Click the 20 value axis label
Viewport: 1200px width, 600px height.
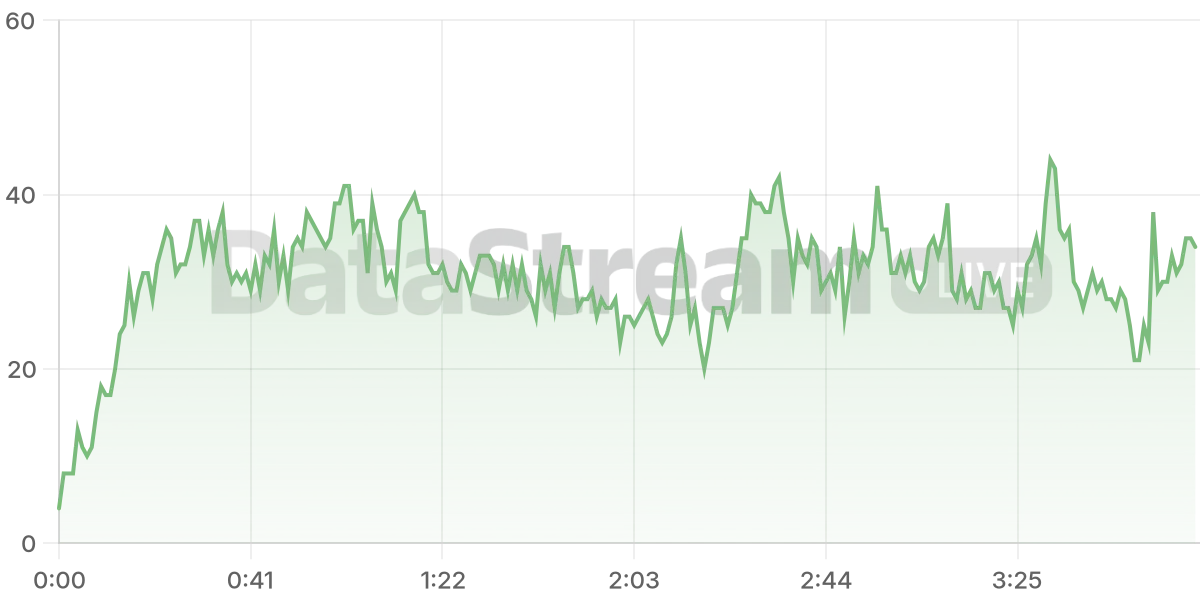point(21,369)
